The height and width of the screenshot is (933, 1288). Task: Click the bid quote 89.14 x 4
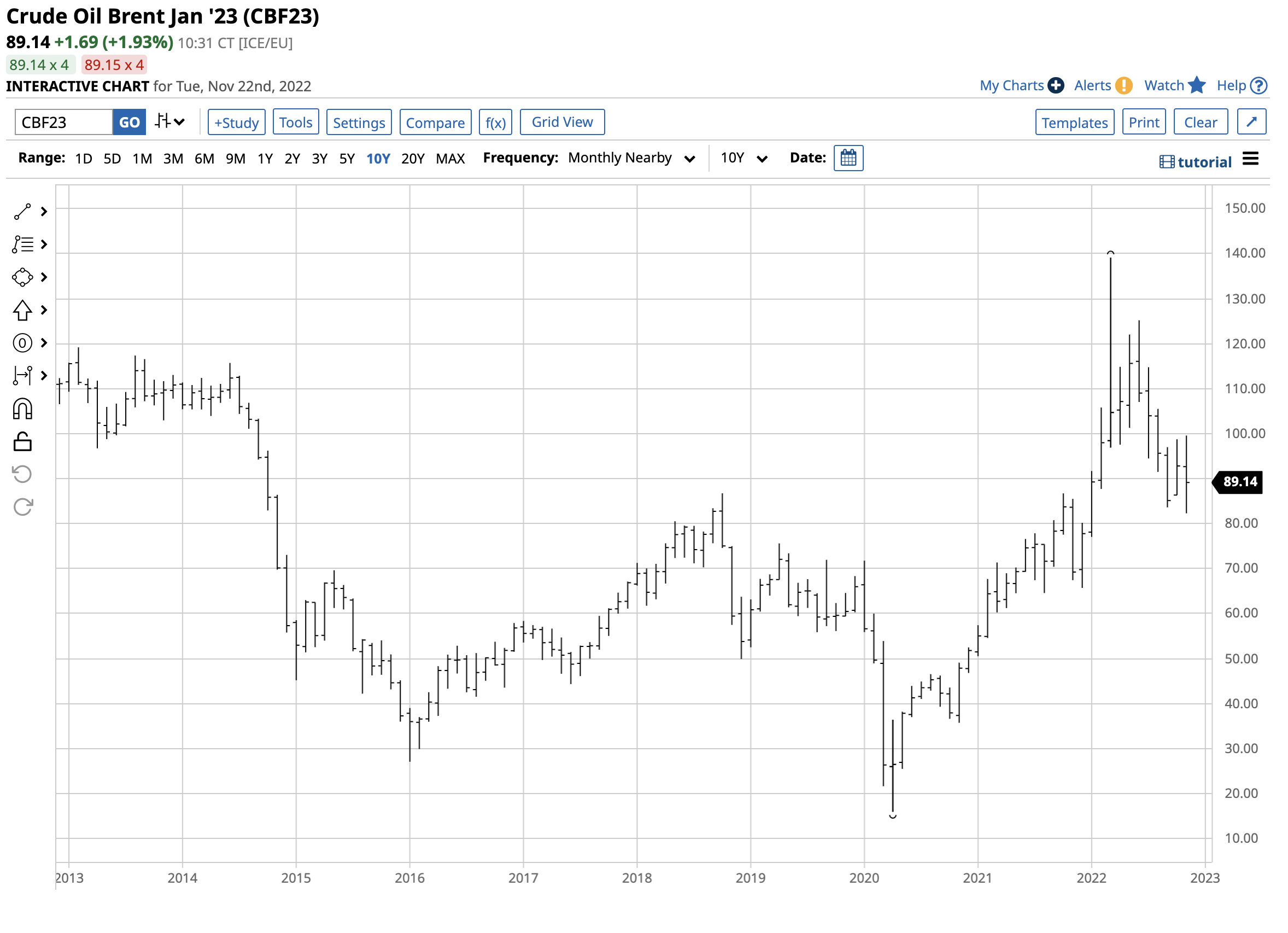pos(40,65)
